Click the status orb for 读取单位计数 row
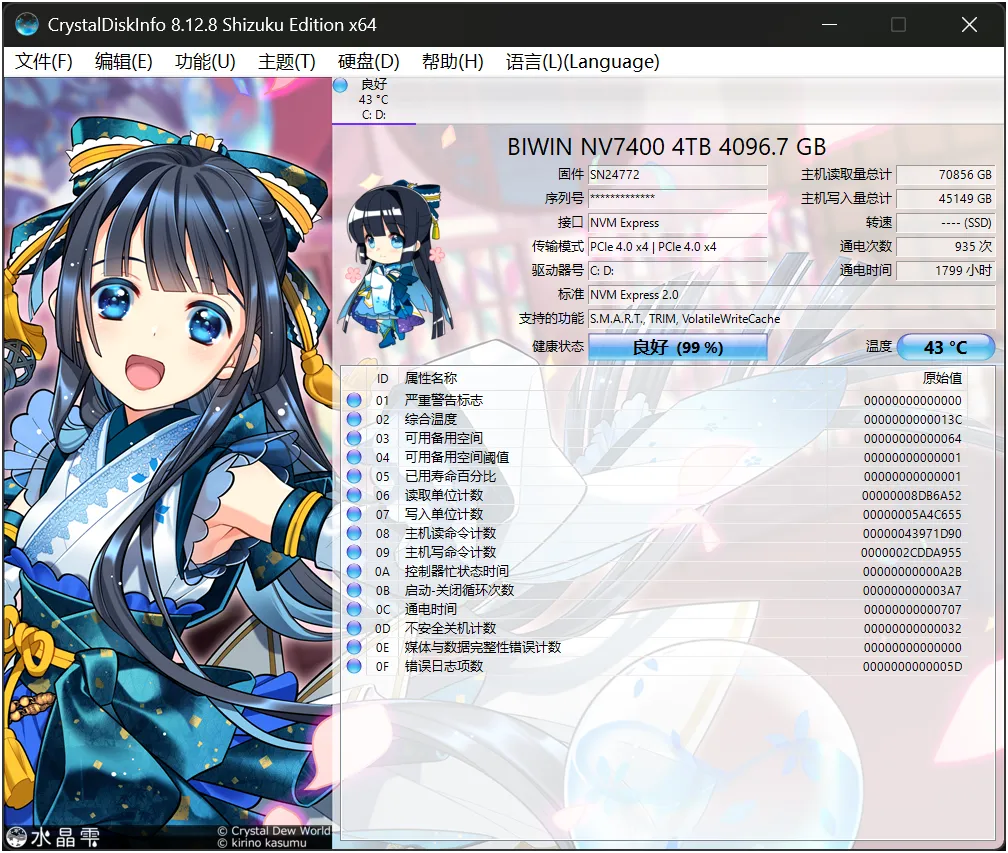 coord(354,495)
